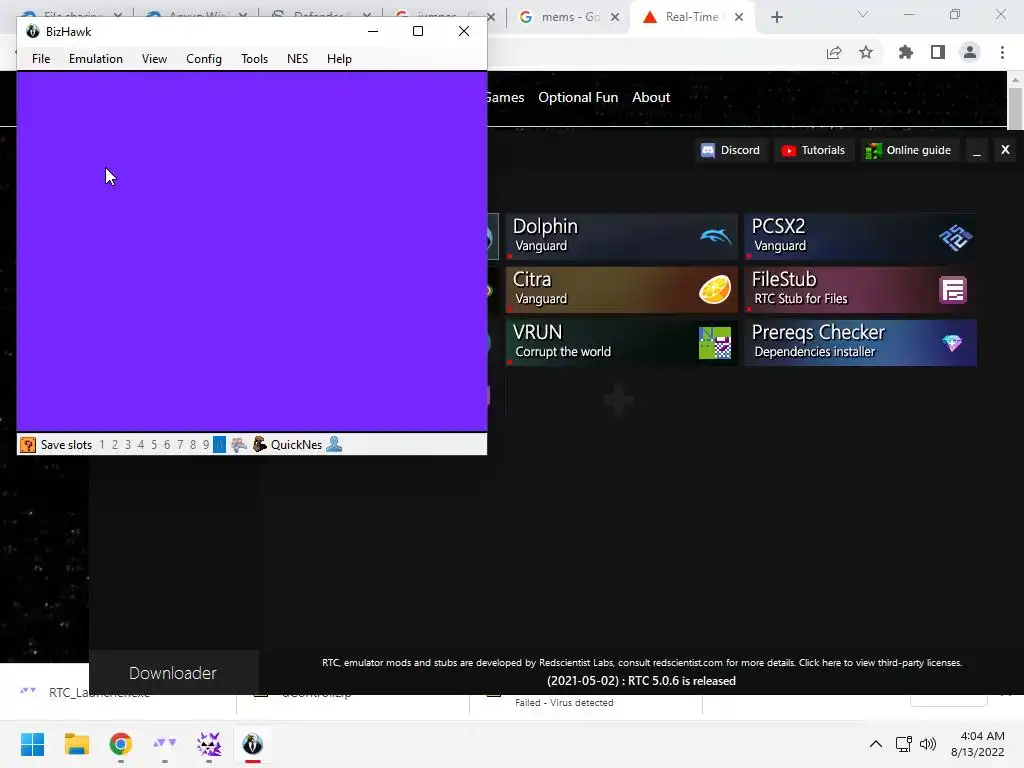This screenshot has height=768, width=1024.
Task: Click the third-party licenses link text
Action: [880, 662]
